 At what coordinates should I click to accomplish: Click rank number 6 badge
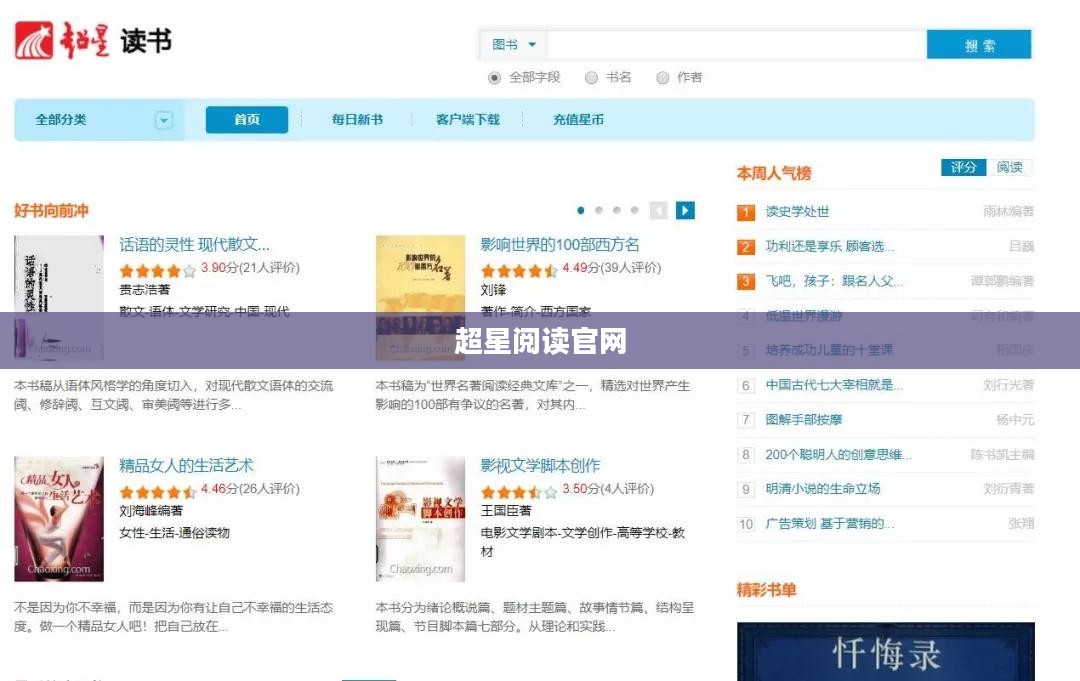[746, 385]
